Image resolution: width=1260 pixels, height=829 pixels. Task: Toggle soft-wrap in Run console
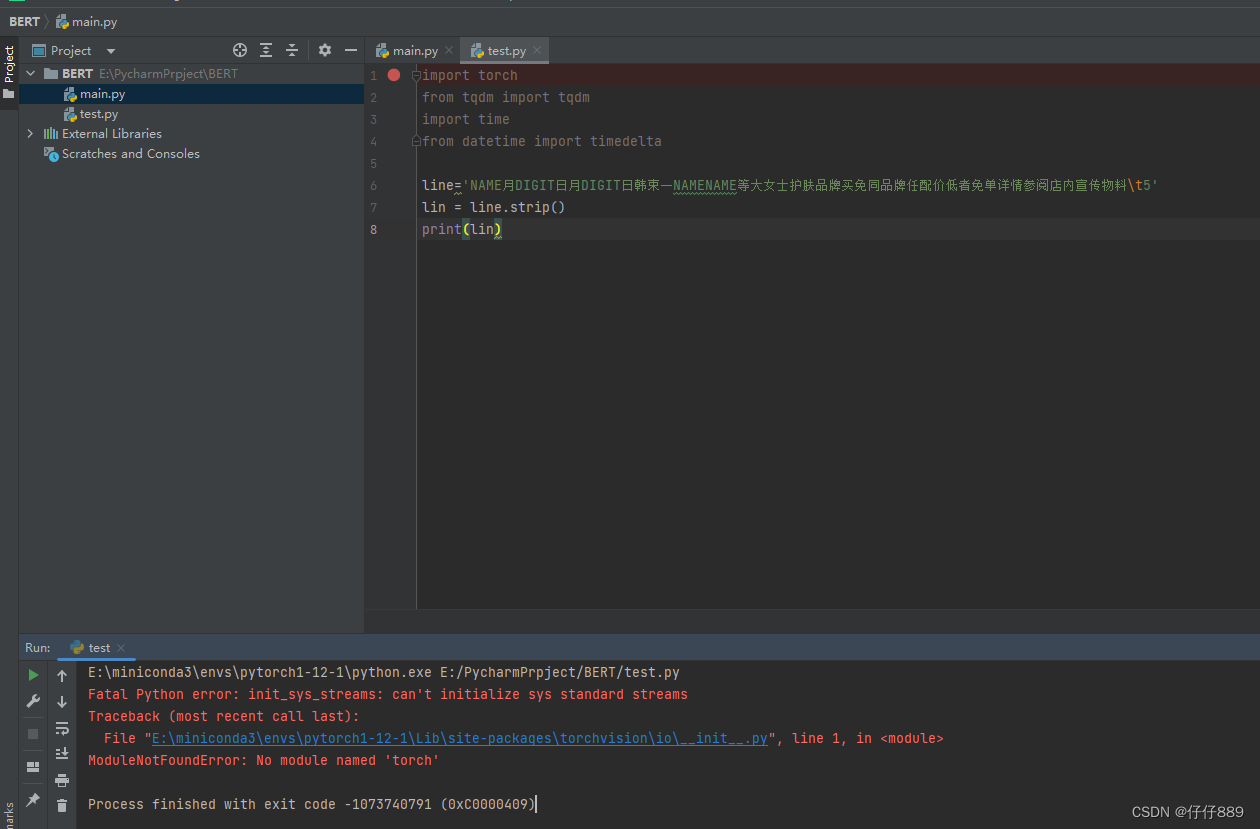[x=62, y=728]
